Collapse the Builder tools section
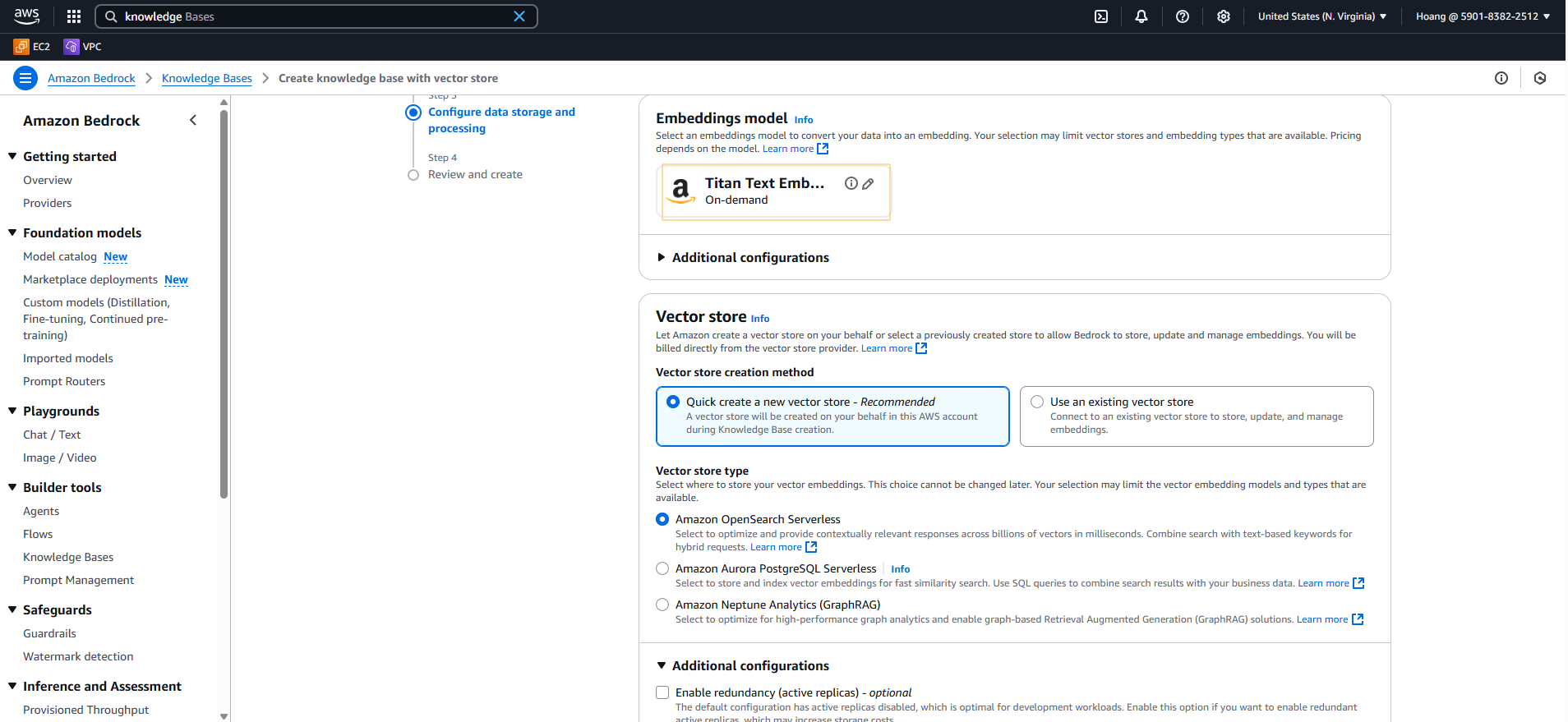Viewport: 1568px width, 722px height. coord(12,487)
